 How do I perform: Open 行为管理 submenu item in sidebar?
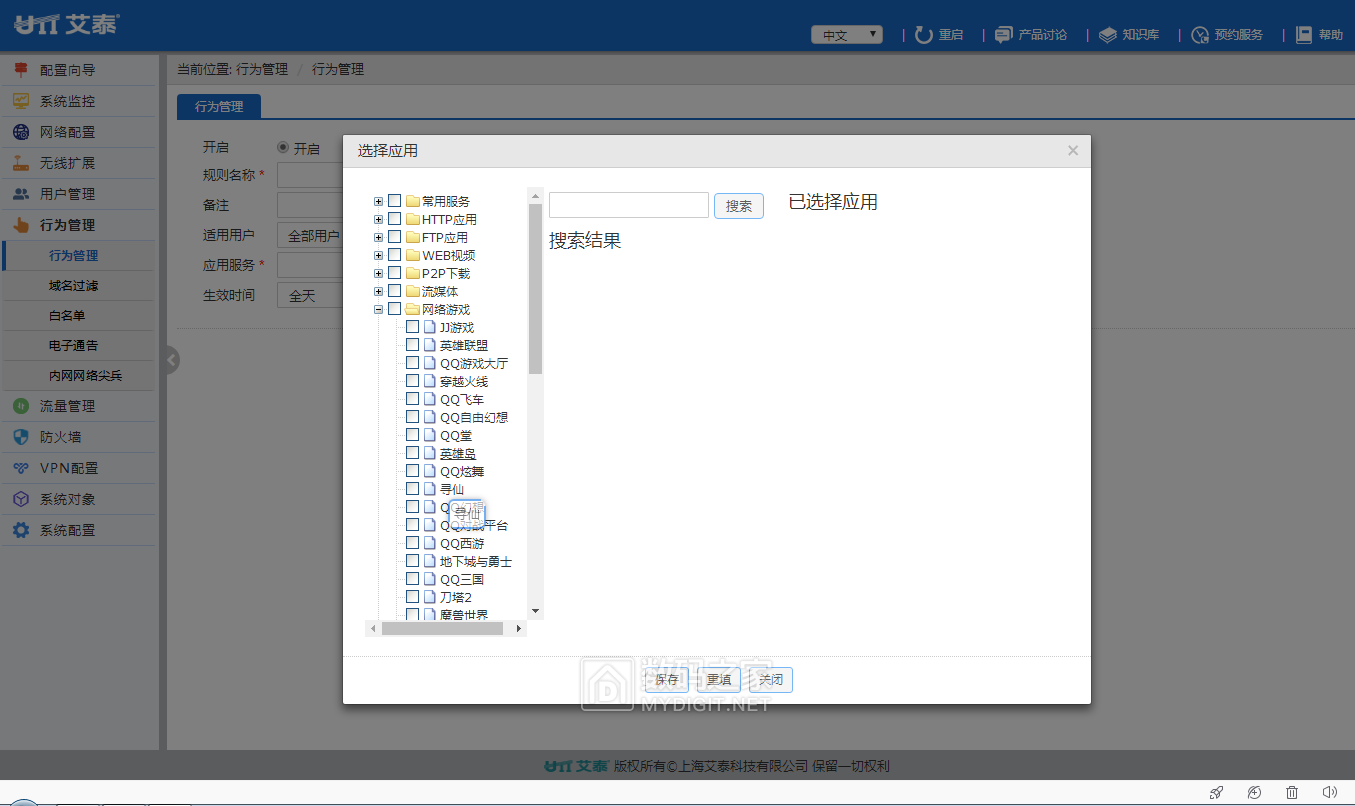tap(74, 256)
